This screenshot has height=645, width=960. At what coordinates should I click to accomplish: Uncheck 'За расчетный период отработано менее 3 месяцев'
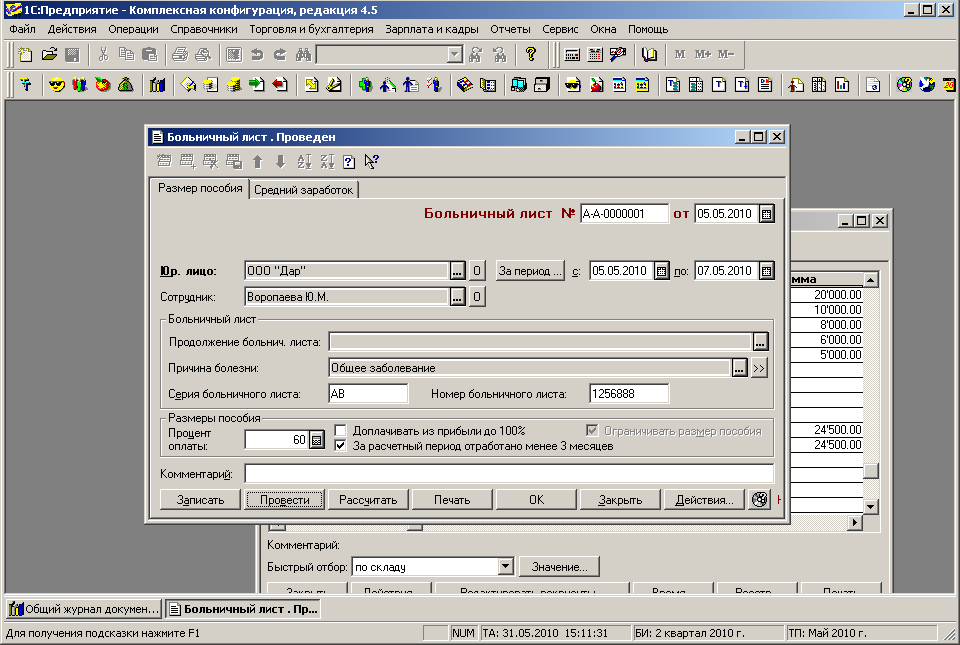click(x=340, y=446)
